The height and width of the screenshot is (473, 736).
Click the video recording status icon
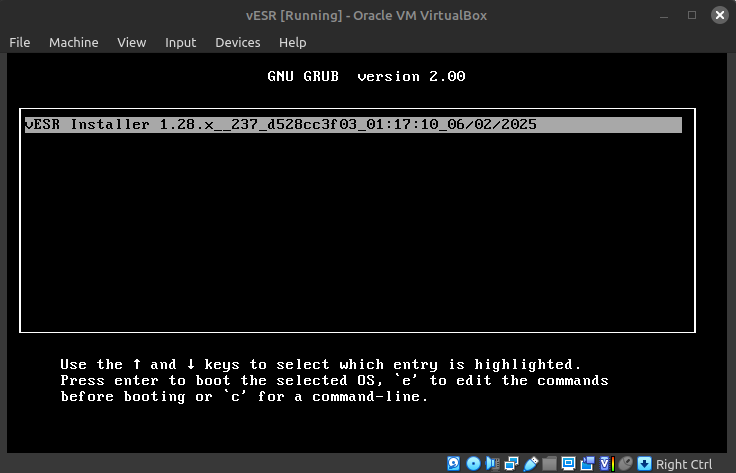[x=588, y=464]
